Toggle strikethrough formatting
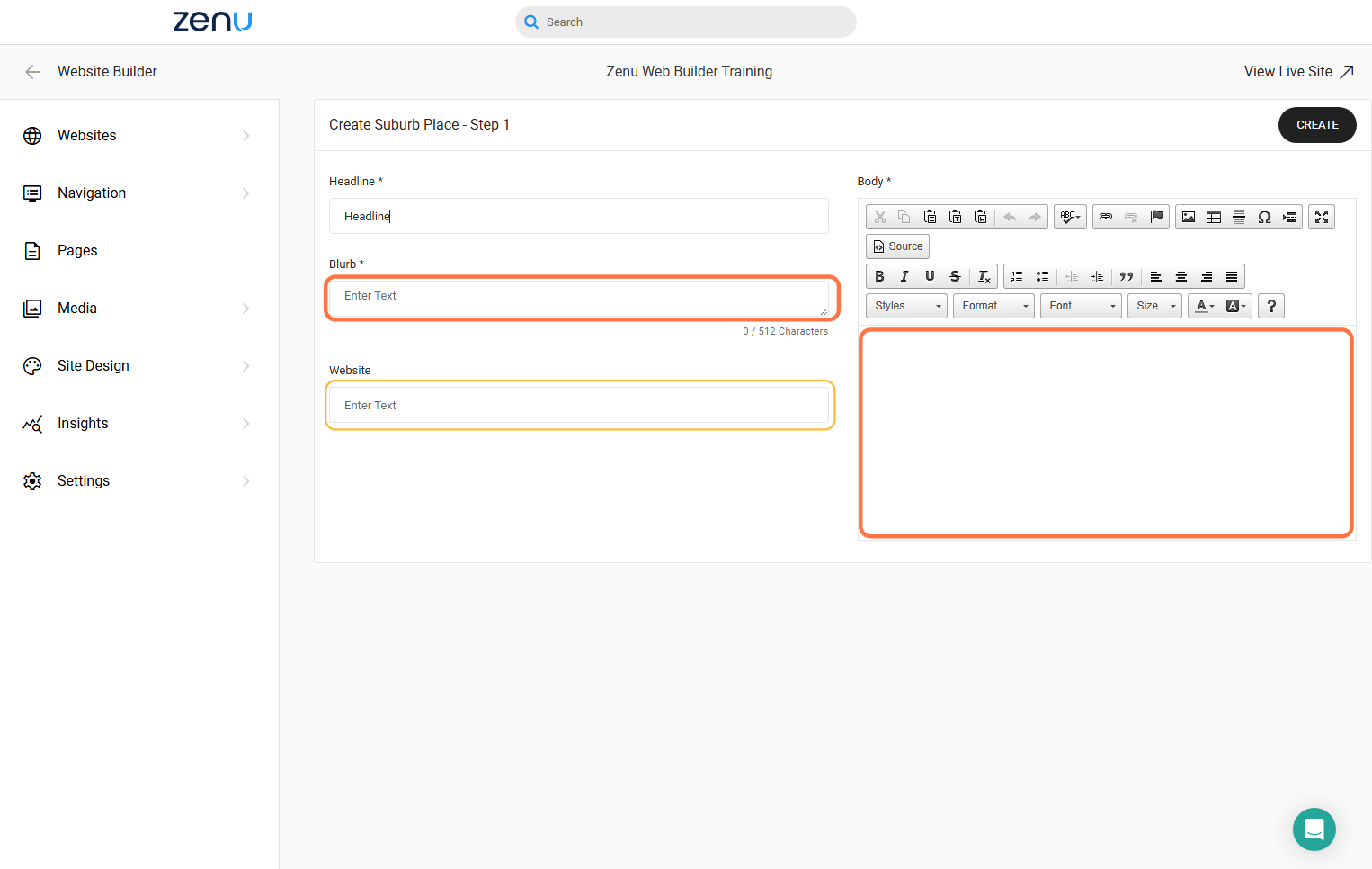Image resolution: width=1372 pixels, height=869 pixels. [955, 276]
